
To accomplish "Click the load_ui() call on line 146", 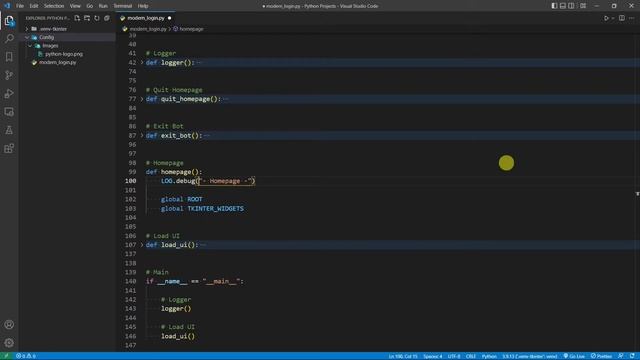I will click(x=178, y=336).
